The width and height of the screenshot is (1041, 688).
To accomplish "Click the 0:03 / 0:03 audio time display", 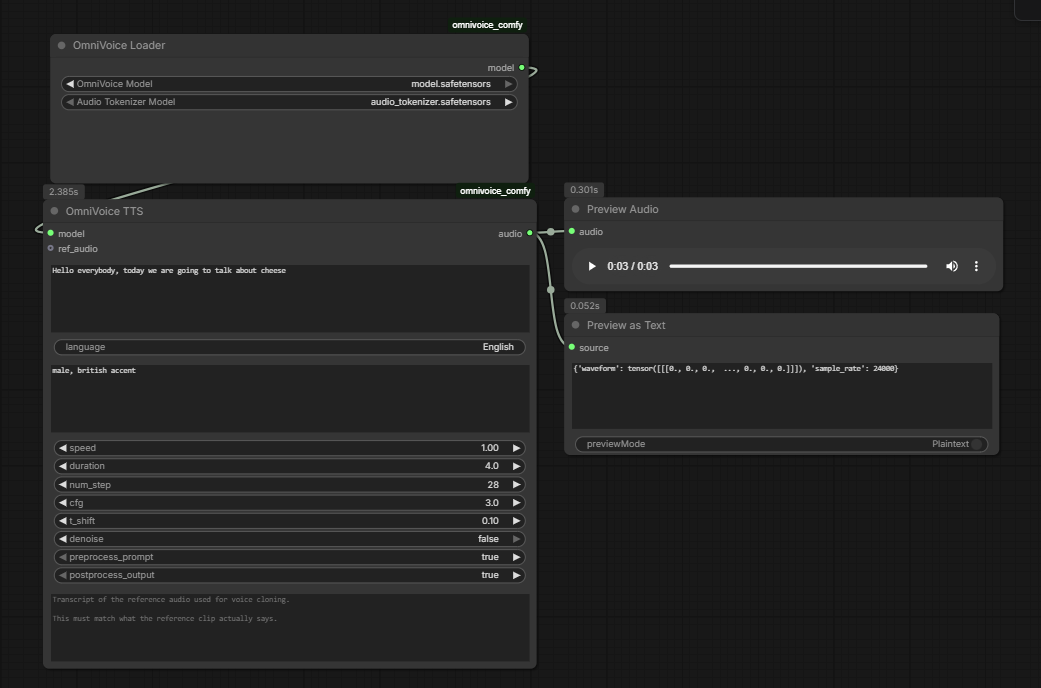I will [x=633, y=266].
